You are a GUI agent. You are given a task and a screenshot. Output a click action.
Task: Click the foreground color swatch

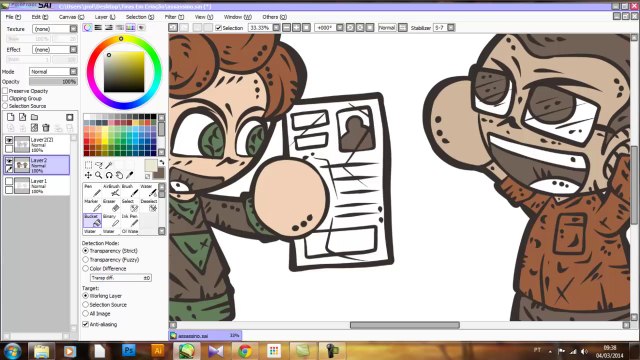[151, 165]
